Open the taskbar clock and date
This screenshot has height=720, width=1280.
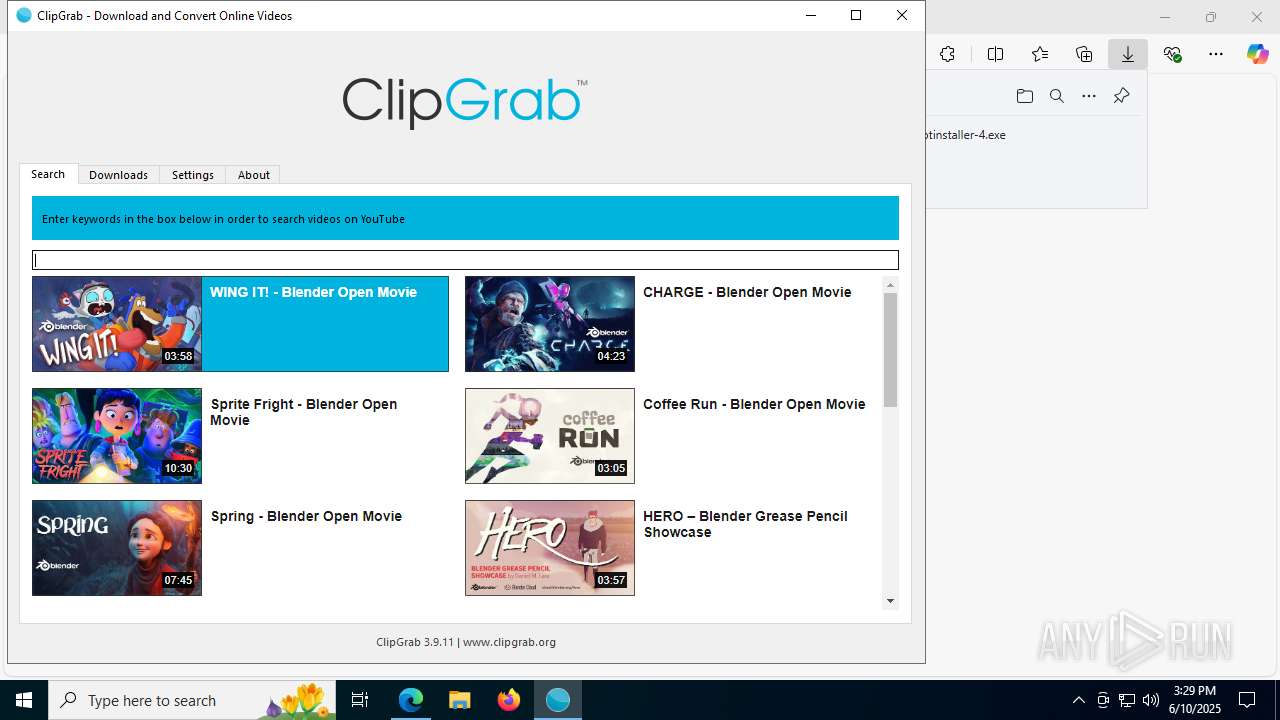point(1195,700)
